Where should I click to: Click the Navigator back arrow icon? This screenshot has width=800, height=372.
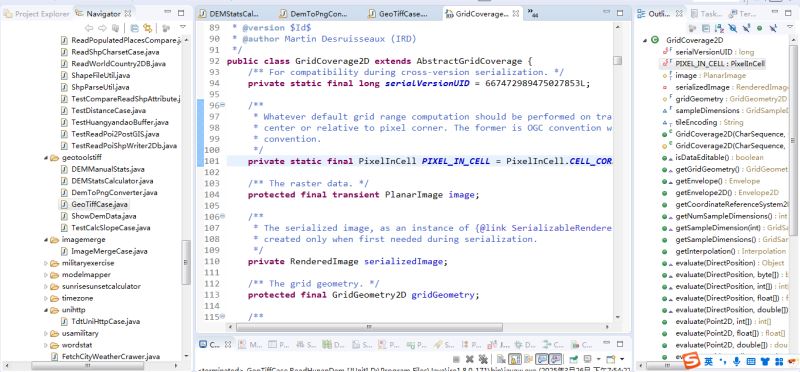89,28
